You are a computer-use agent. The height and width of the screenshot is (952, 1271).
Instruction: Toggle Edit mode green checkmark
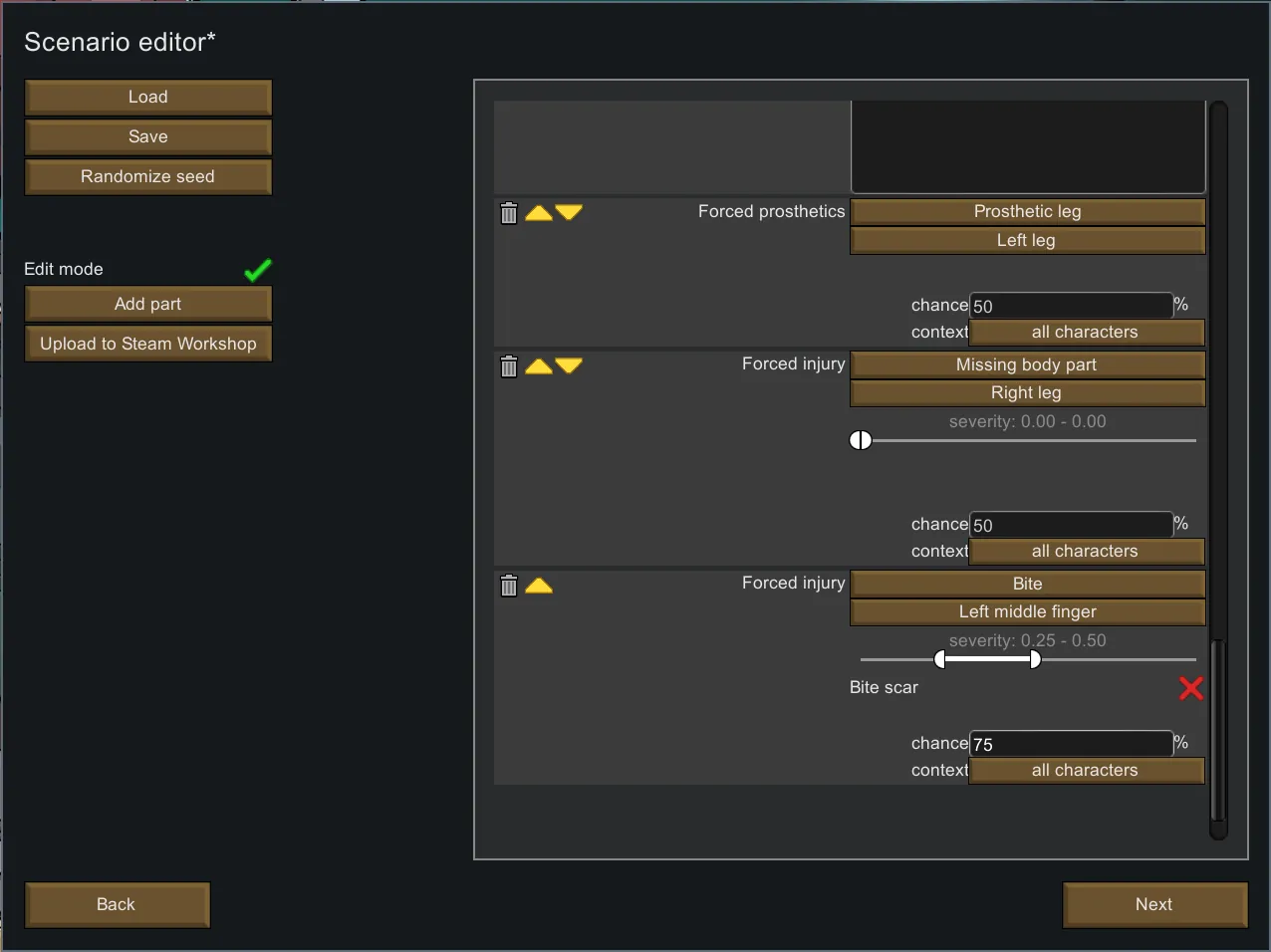[x=258, y=270]
